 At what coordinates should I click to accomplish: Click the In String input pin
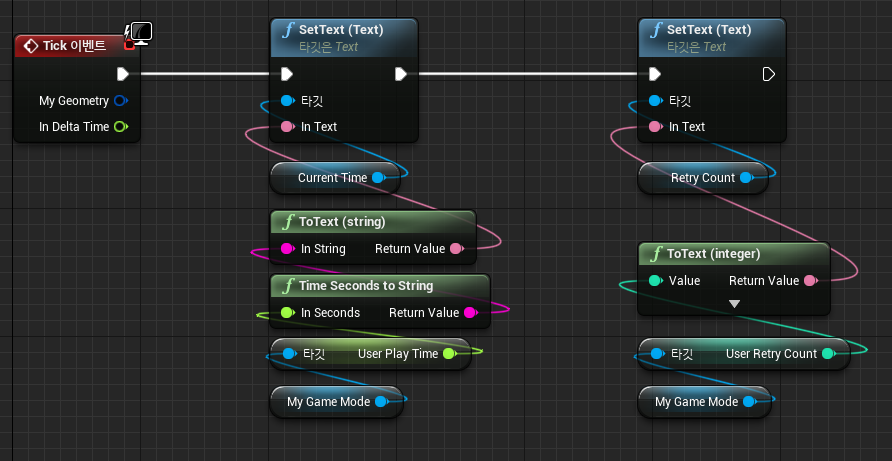click(288, 249)
